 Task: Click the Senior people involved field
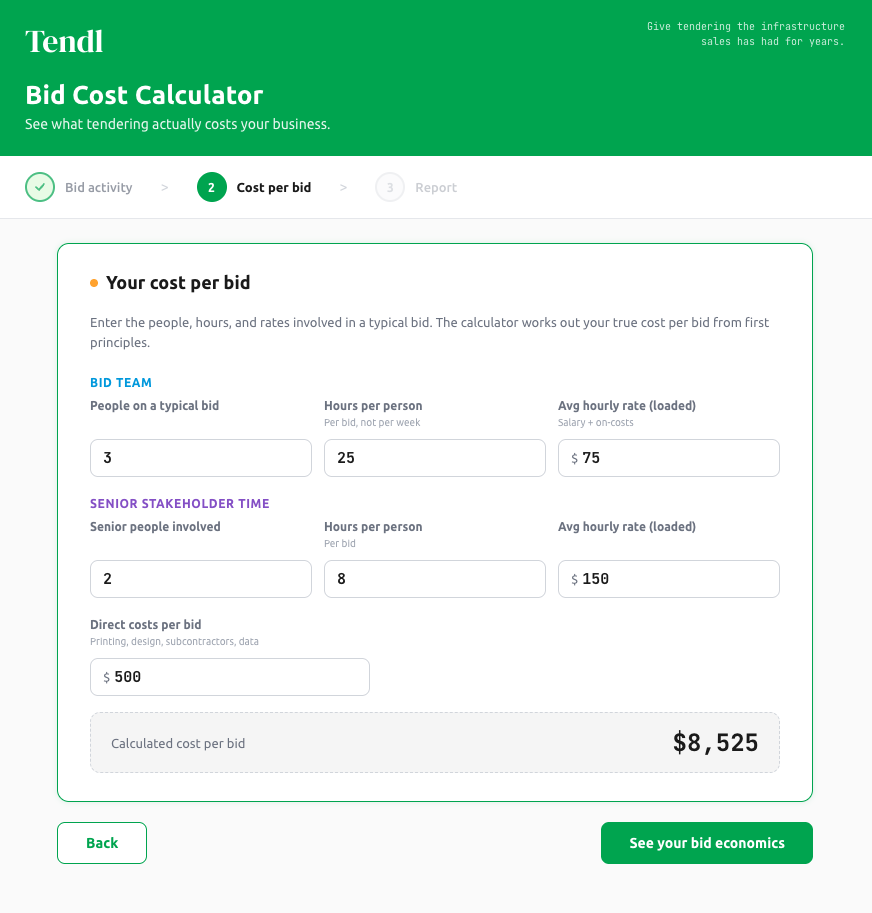coord(200,579)
